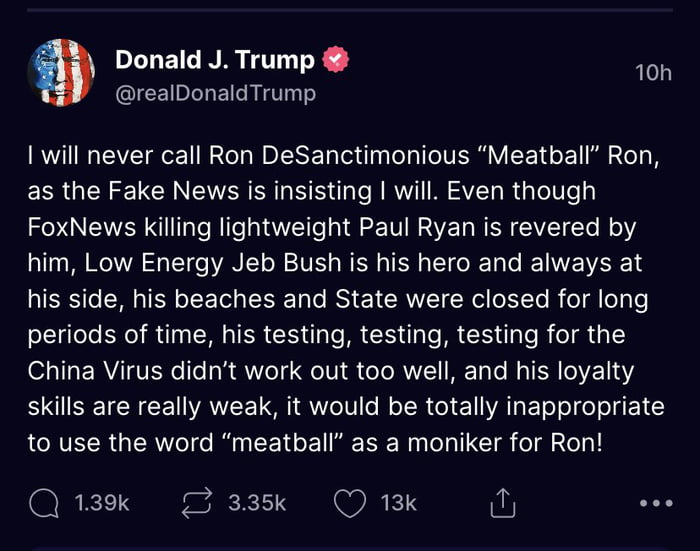Open the three-dot more options menu

[656, 504]
